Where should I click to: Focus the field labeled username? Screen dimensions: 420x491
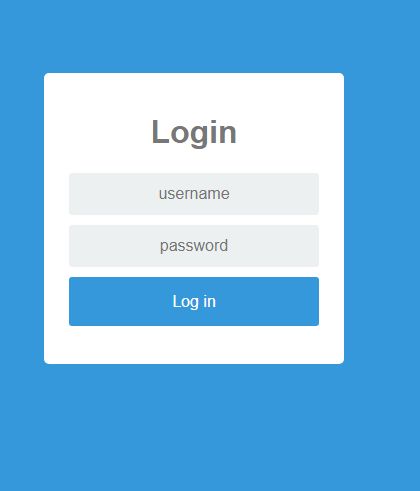(194, 194)
